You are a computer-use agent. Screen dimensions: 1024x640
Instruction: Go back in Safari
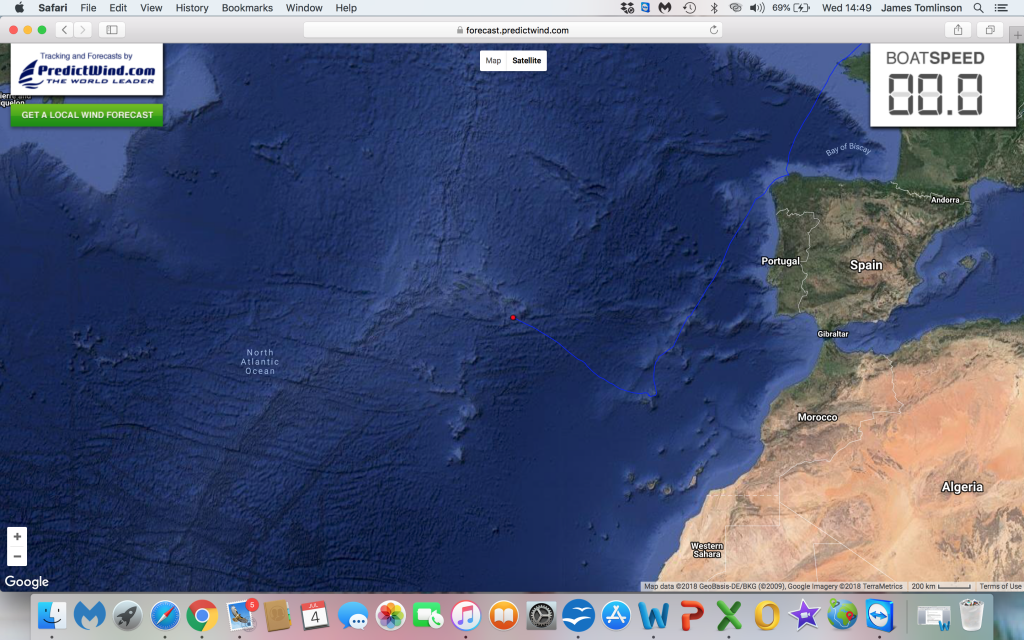pyautogui.click(x=64, y=30)
